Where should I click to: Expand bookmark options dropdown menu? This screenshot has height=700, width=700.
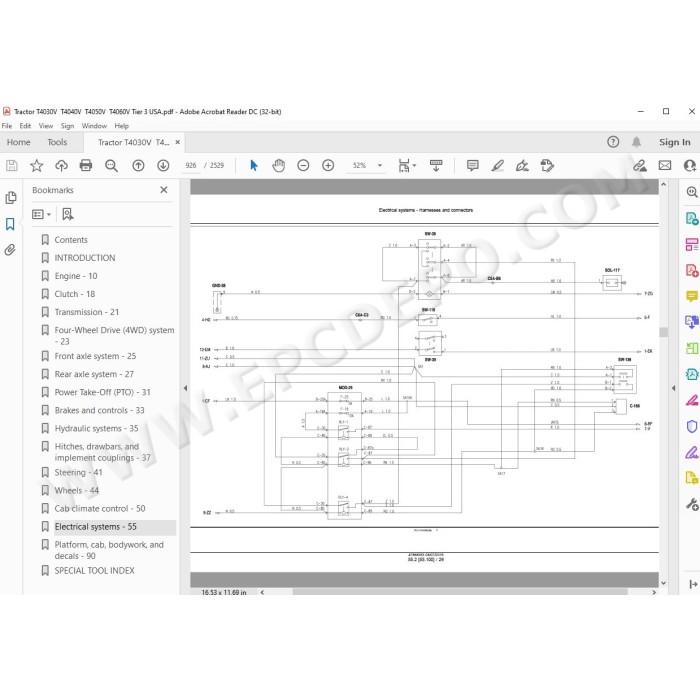[x=42, y=215]
